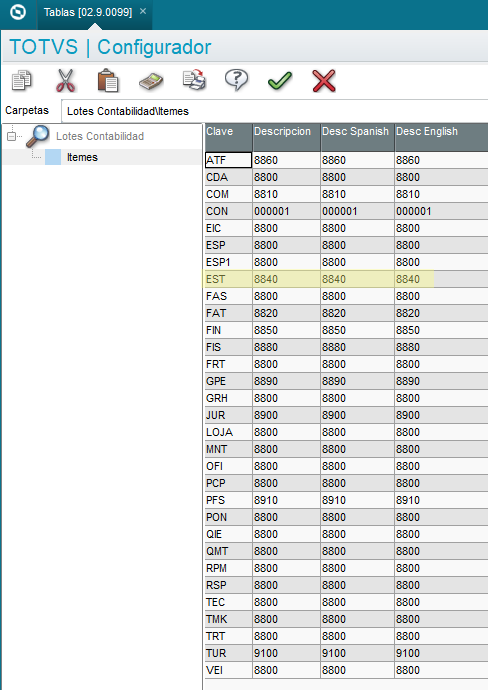Select the FAT row key
This screenshot has width=488, height=690.
point(228,313)
